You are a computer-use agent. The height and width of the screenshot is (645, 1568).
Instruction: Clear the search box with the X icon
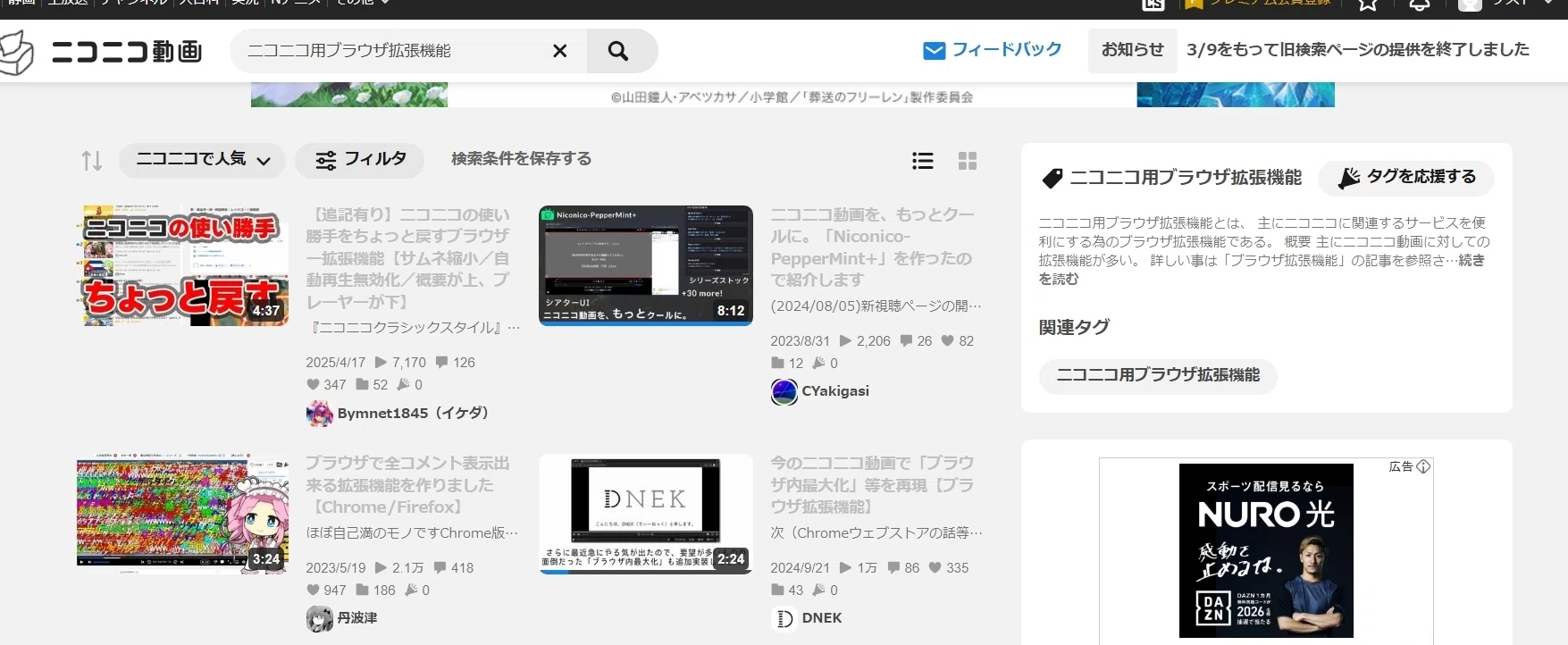(x=560, y=51)
